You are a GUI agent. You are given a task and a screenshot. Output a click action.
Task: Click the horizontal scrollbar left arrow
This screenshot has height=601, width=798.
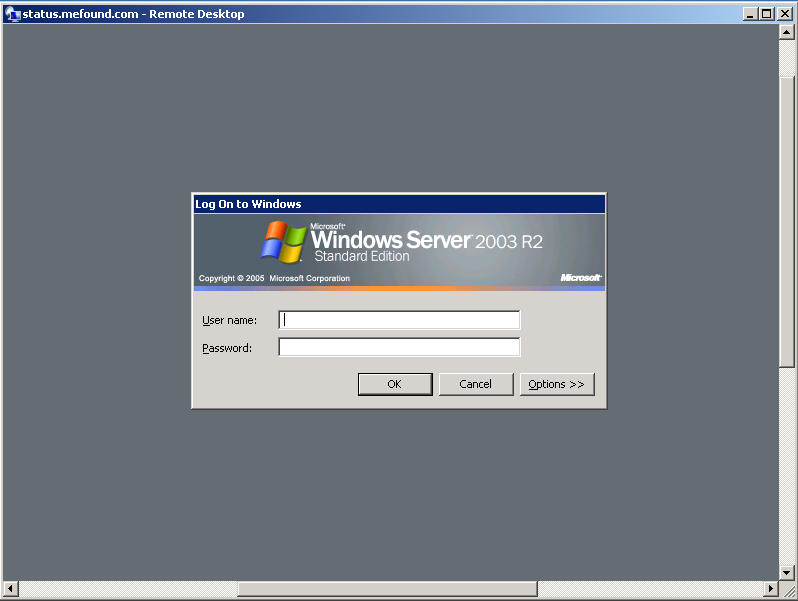click(11, 589)
